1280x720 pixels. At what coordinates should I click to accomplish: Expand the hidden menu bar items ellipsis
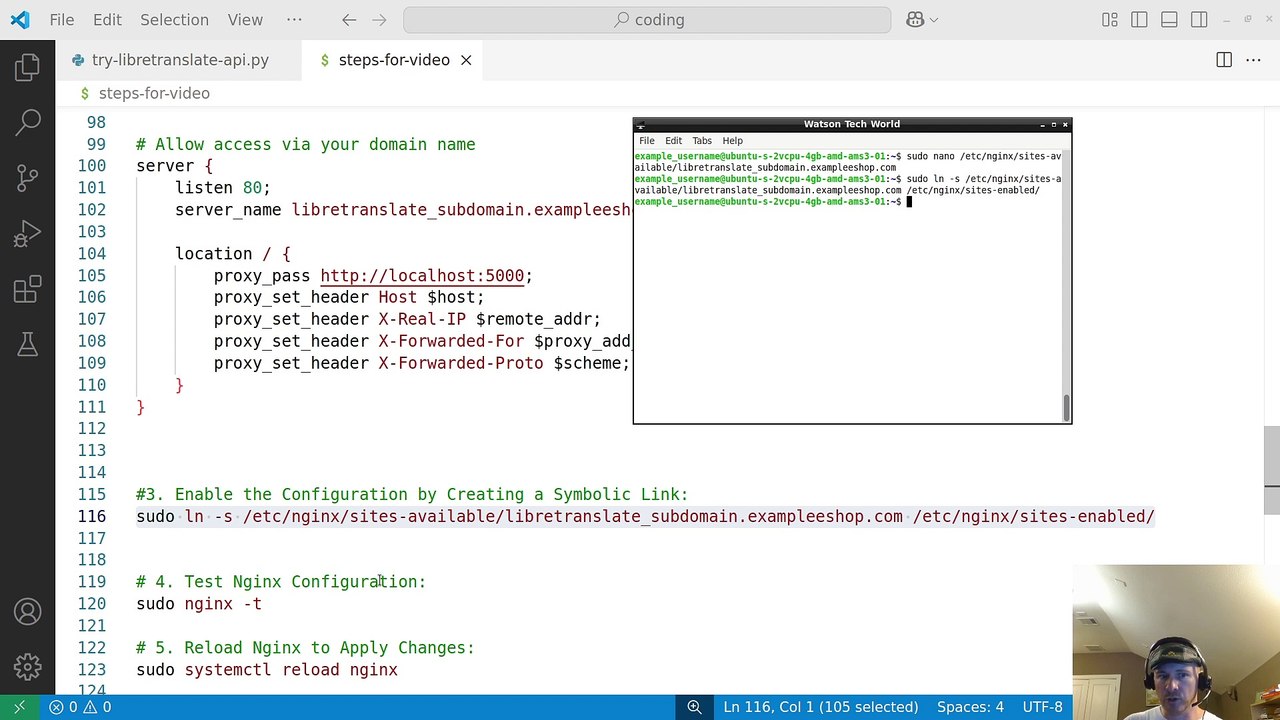[294, 20]
